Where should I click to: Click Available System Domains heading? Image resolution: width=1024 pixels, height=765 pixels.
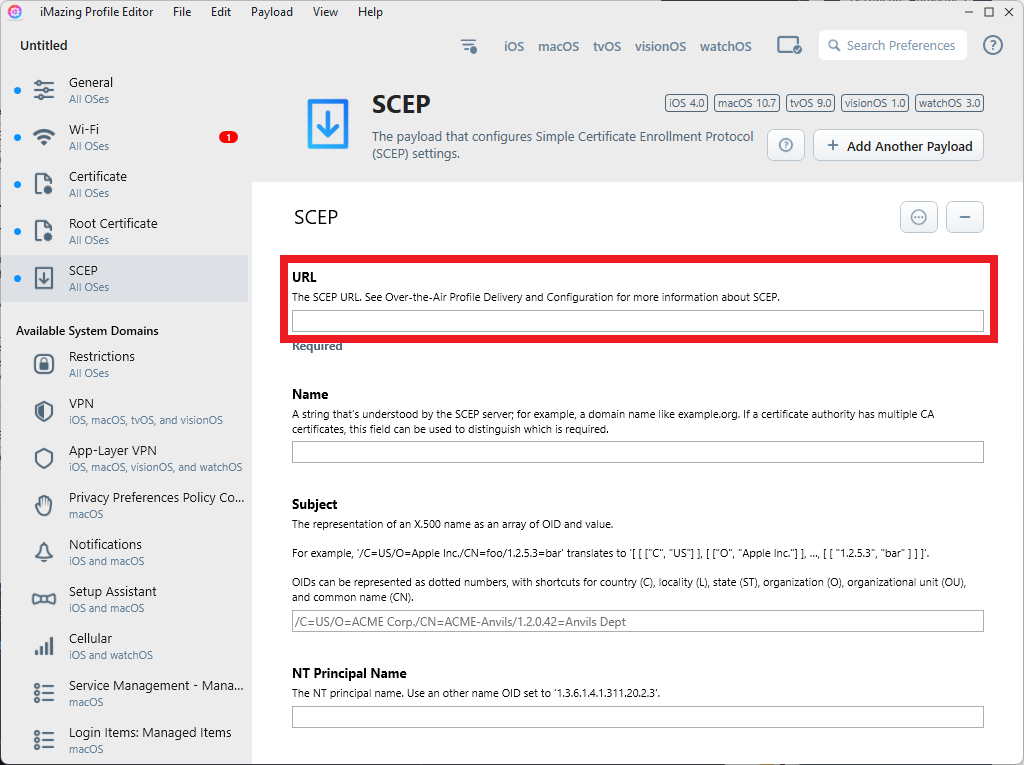pos(87,331)
